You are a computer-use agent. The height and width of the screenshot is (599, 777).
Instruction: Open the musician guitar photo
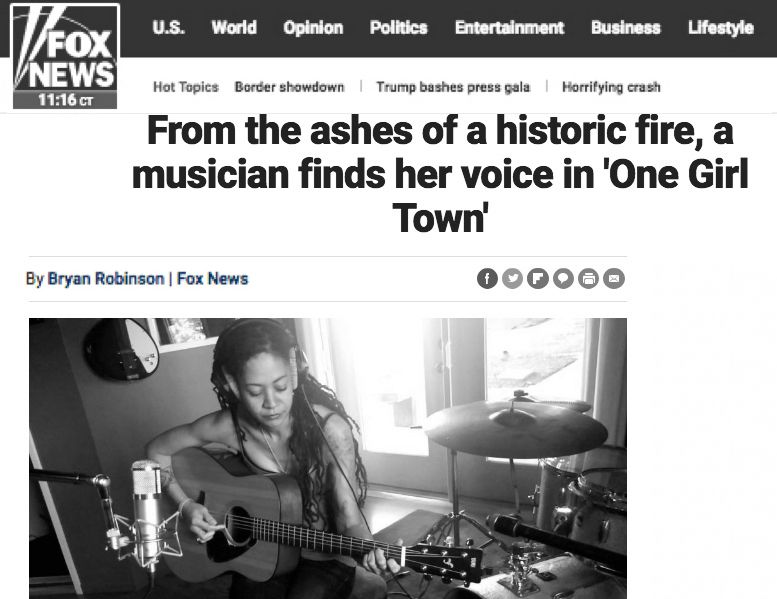[328, 458]
